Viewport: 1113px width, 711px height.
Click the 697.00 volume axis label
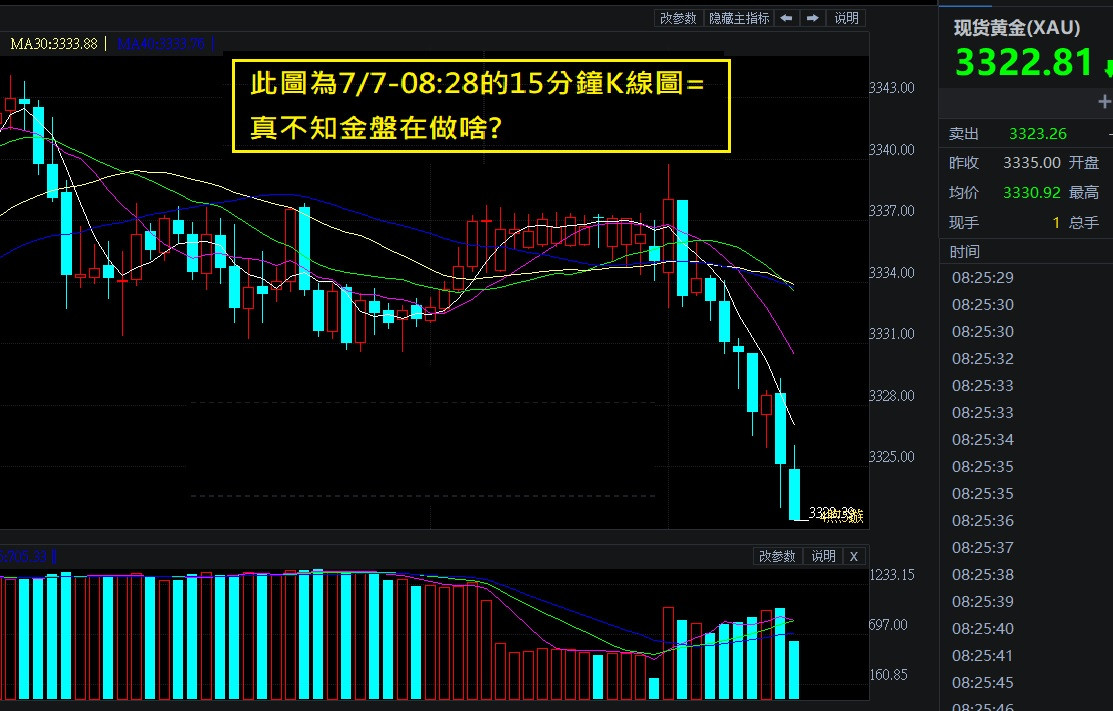[888, 624]
